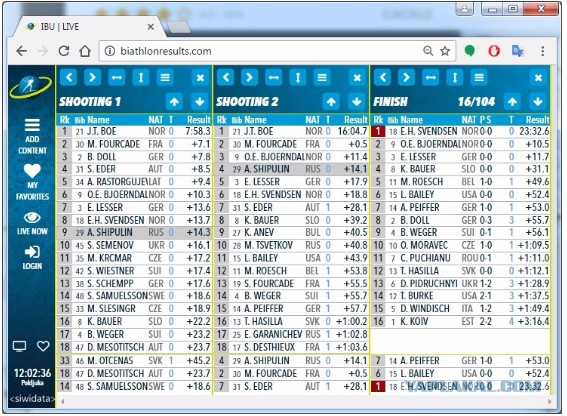Click previous arrow in Shooting 1 panel
Viewport: 567px width, 416px height.
69,77
